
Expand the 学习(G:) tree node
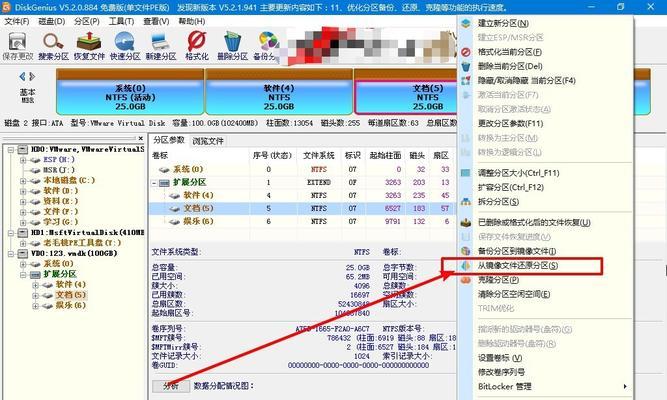23,222
